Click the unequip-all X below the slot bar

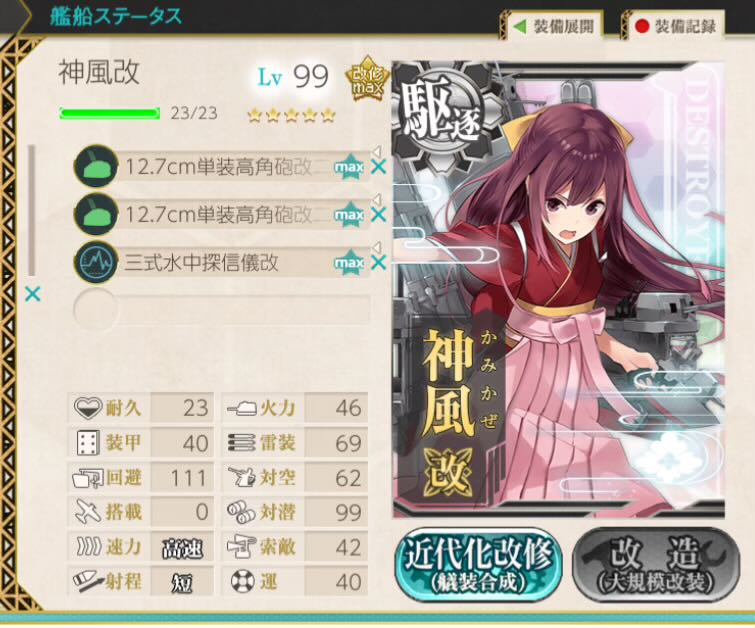click(33, 293)
